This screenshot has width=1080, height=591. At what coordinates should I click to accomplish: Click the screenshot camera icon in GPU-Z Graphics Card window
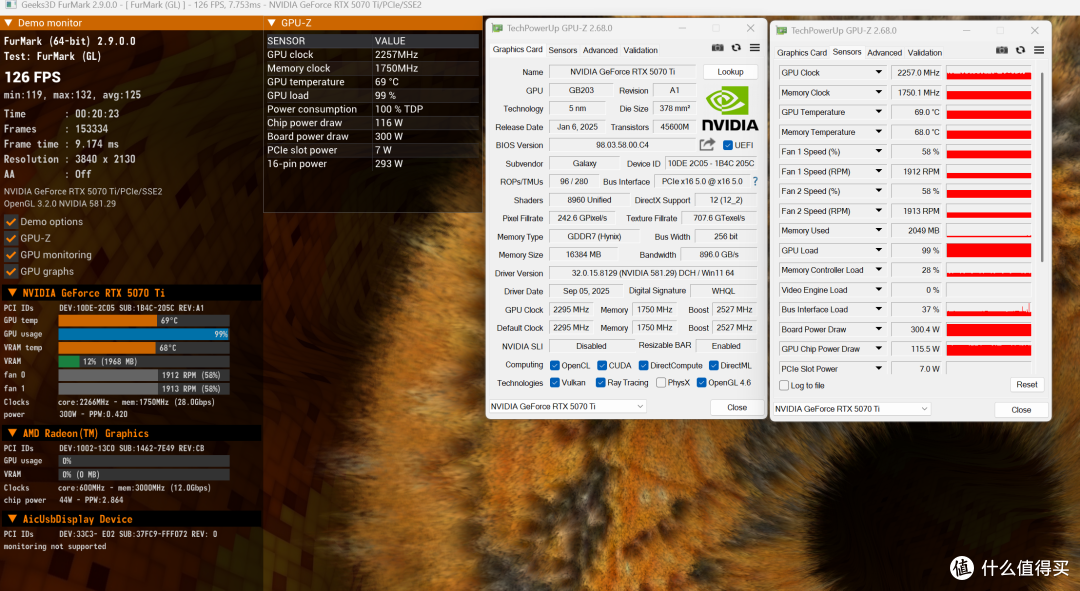718,48
